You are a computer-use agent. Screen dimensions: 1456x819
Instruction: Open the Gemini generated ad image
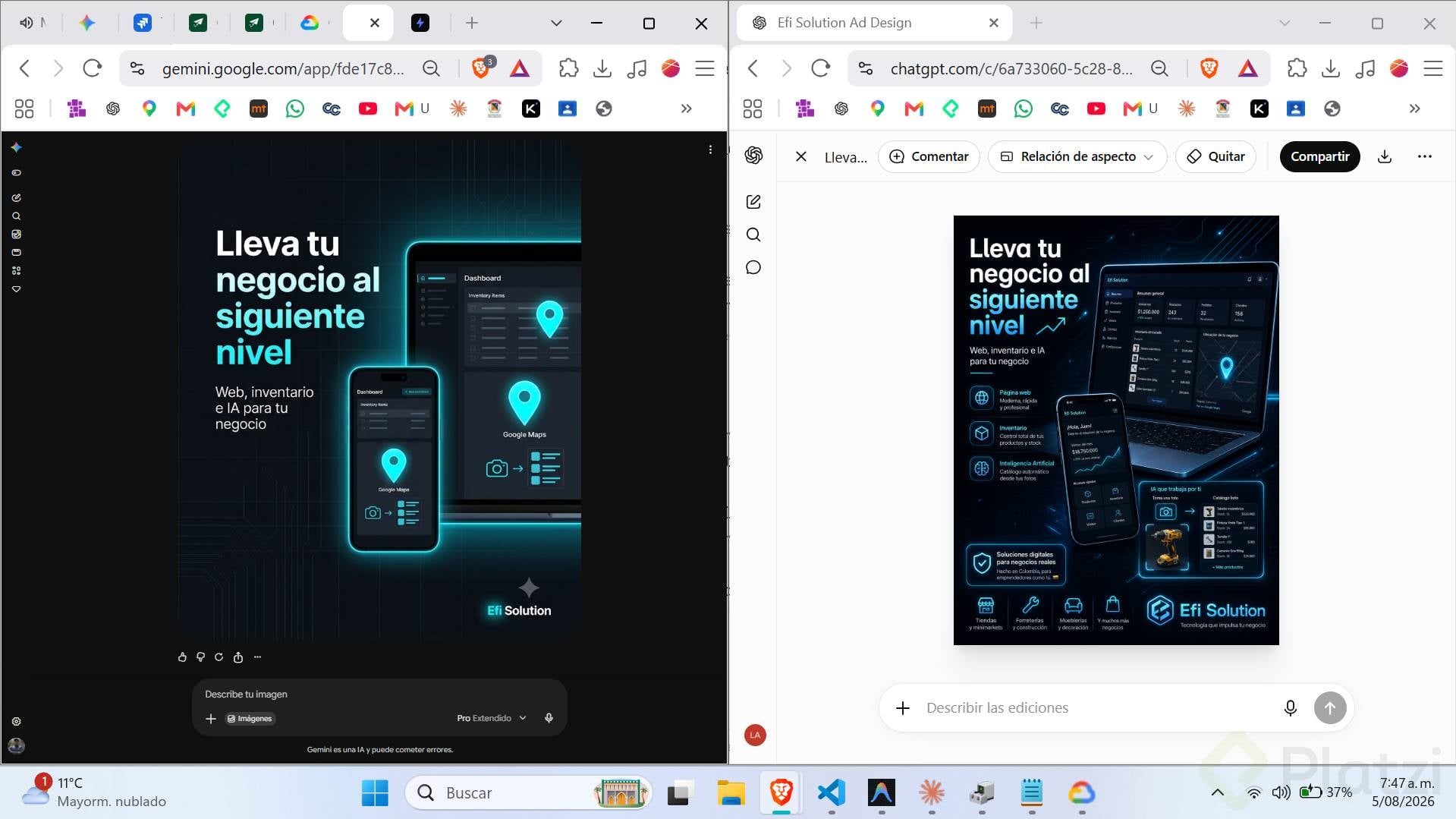379,391
